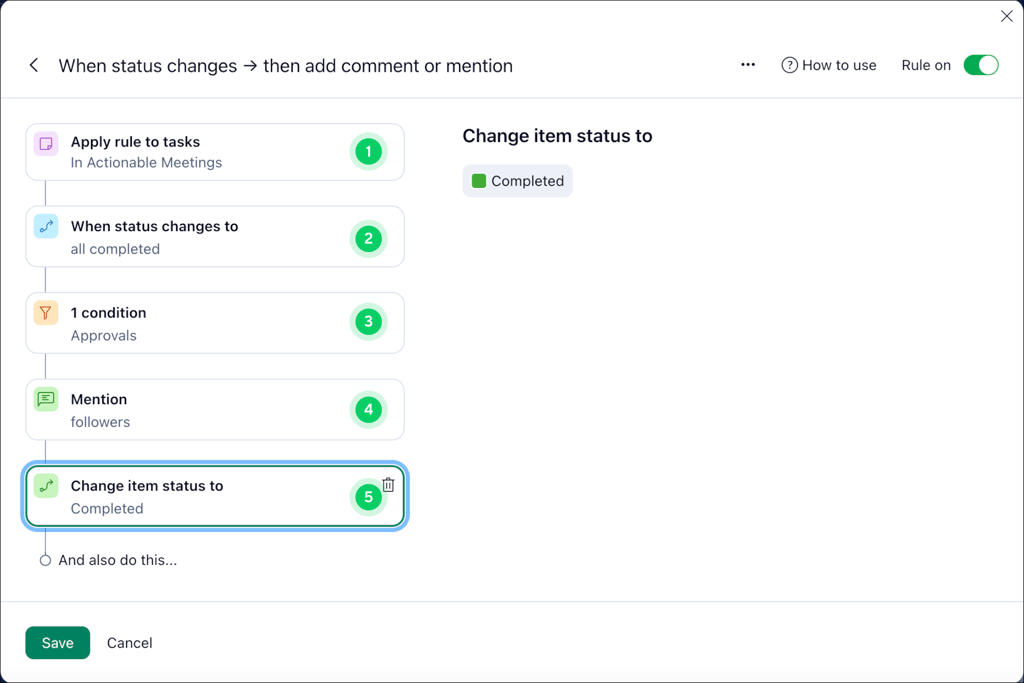Open help via the question mark icon
This screenshot has height=683, width=1024.
789,65
